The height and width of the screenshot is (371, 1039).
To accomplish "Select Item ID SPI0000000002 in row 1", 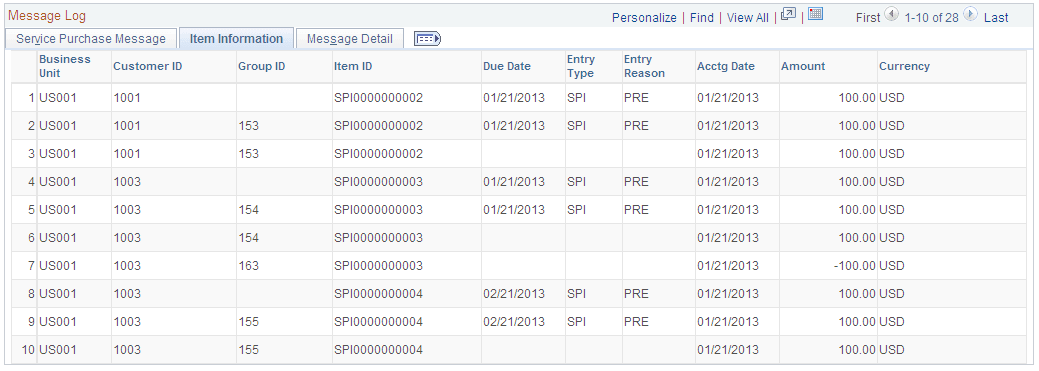I will pos(378,98).
